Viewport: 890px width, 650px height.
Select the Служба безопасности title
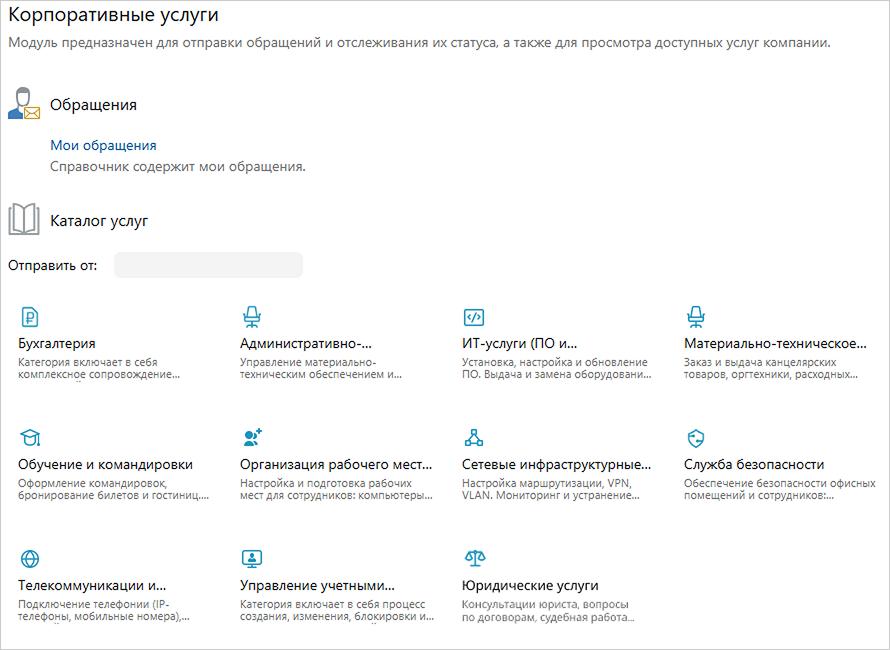coord(753,464)
